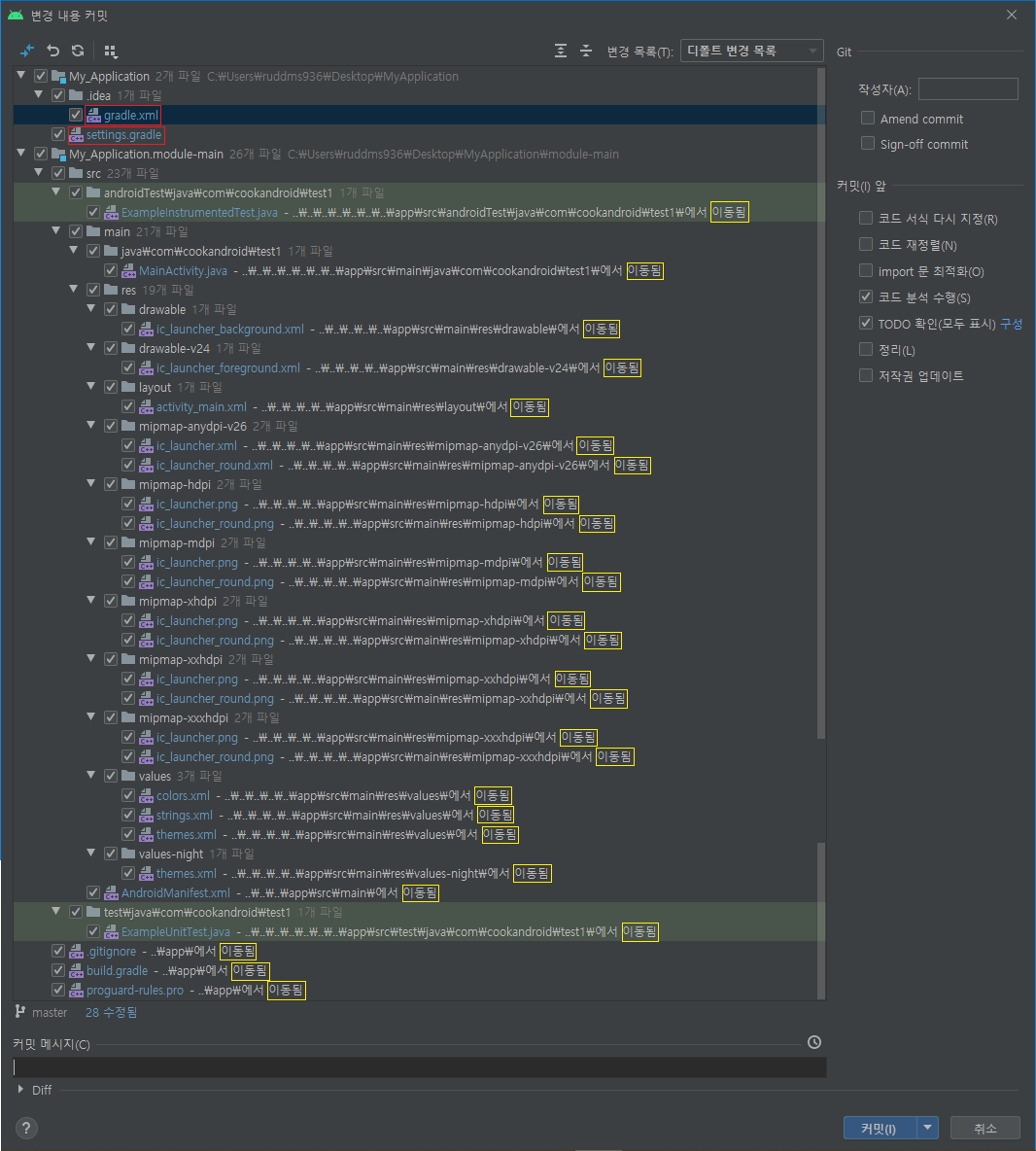Viewport: 1036px width, 1151px height.
Task: Open the dropdown arrow beside 커밋 button
Action: coord(928,1128)
